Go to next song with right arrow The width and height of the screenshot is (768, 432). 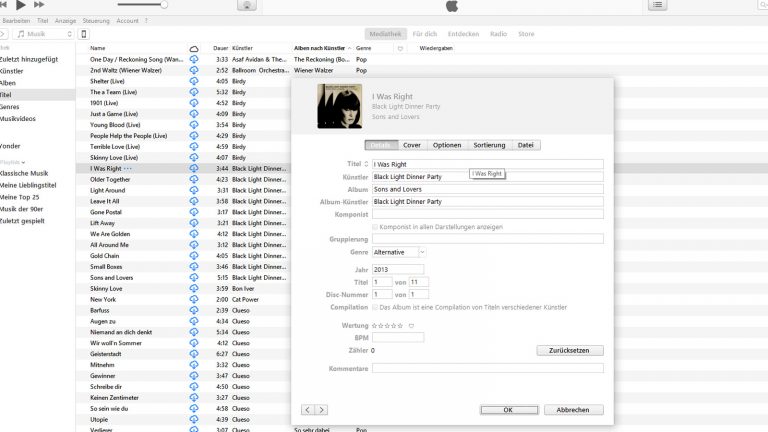pos(321,409)
